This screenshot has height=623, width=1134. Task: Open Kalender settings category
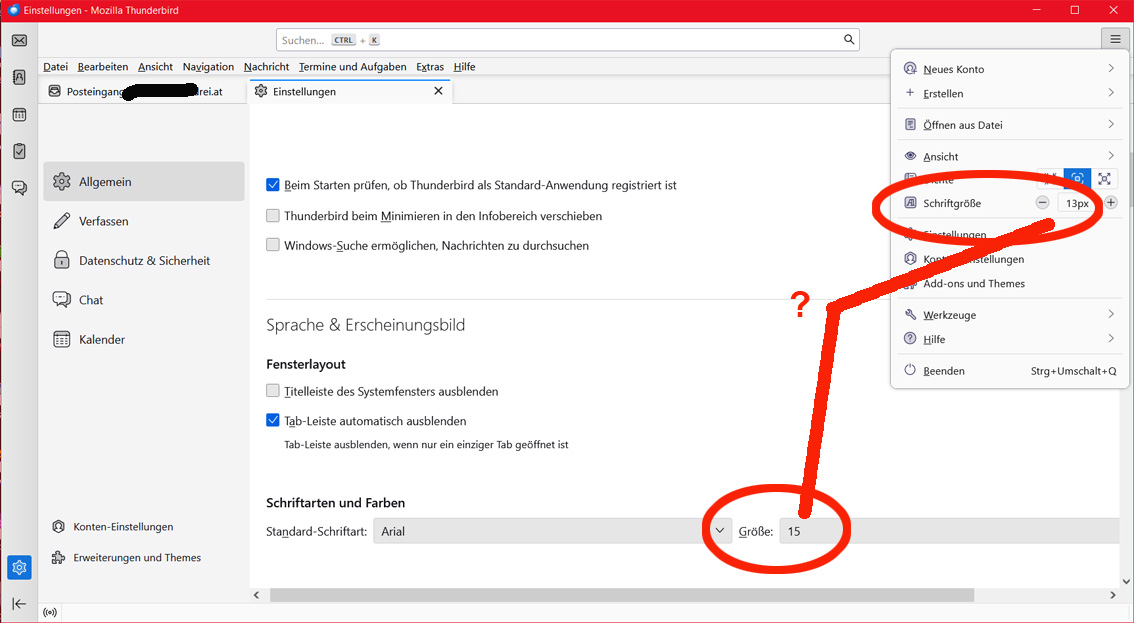click(144, 339)
